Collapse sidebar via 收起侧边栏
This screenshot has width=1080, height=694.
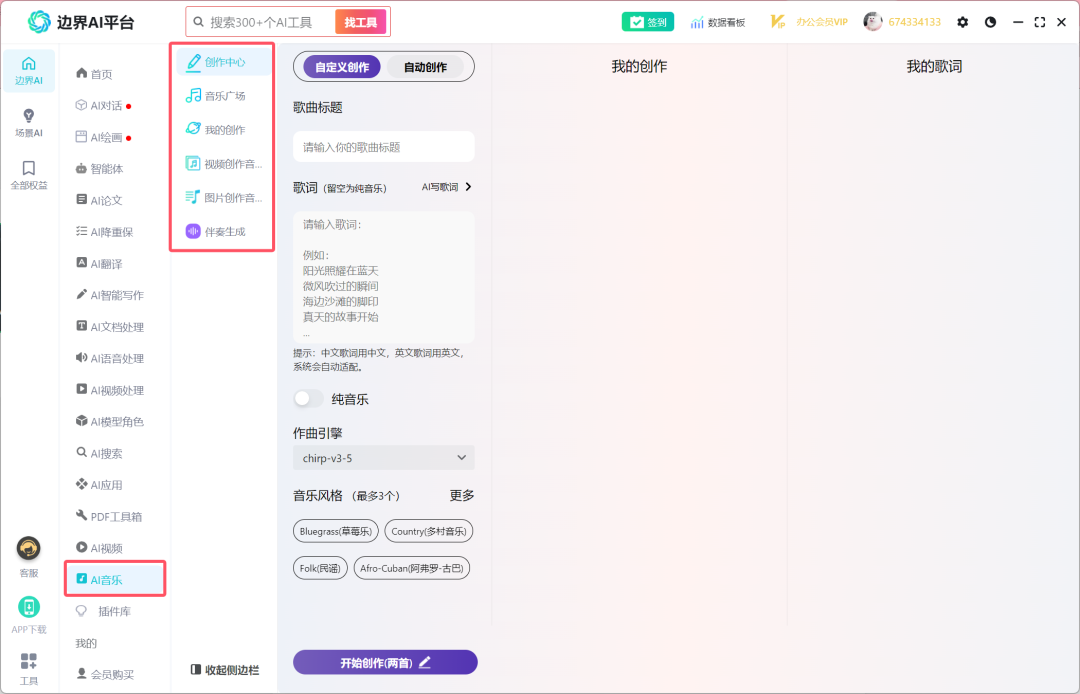click(x=225, y=670)
